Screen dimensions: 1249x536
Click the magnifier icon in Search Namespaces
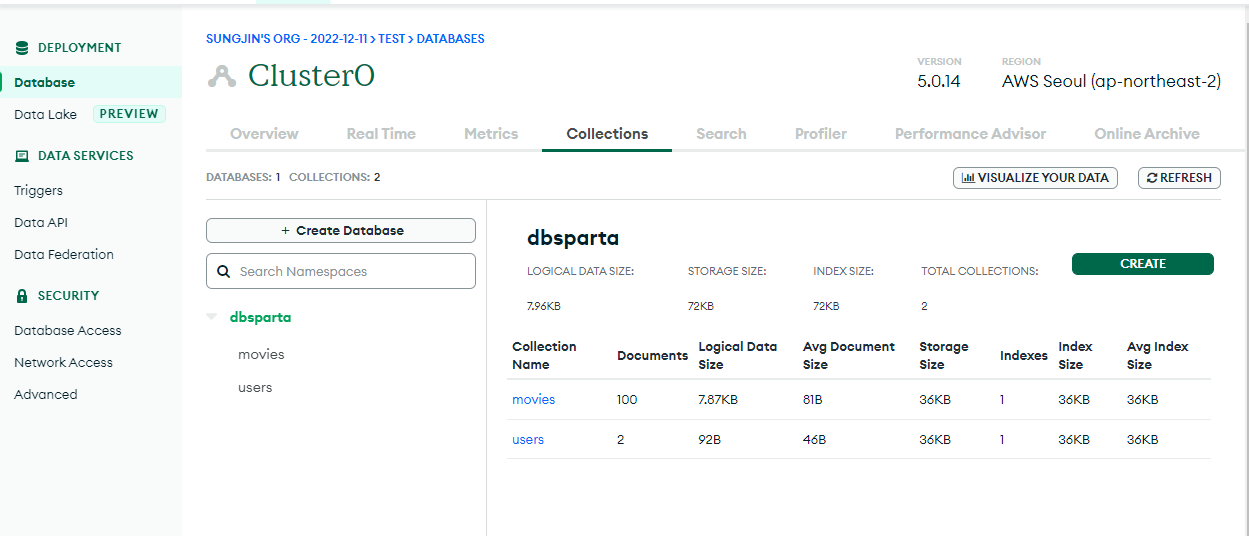(x=224, y=271)
